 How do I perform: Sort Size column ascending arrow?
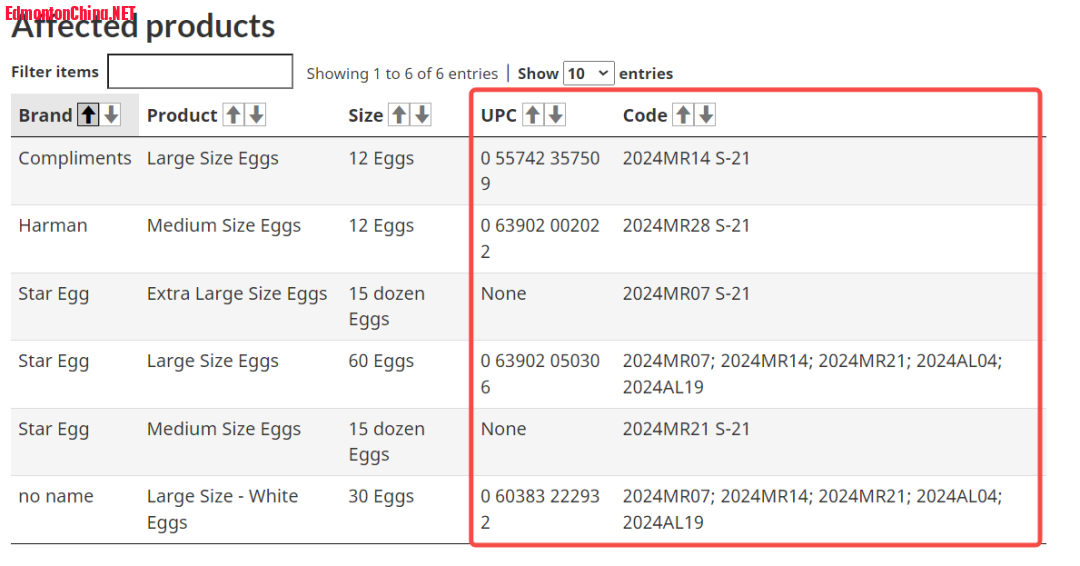point(399,114)
